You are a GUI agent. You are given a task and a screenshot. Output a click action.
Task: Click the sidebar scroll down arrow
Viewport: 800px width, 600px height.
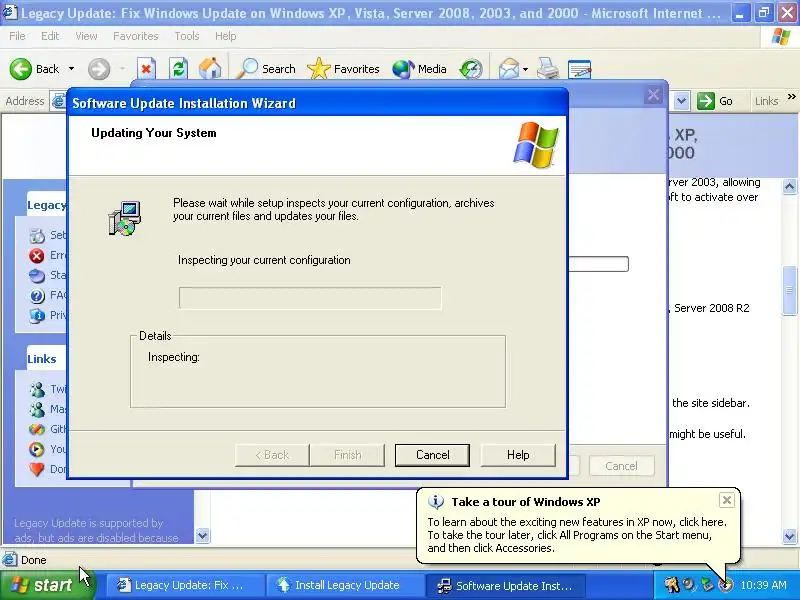pyautogui.click(x=203, y=536)
